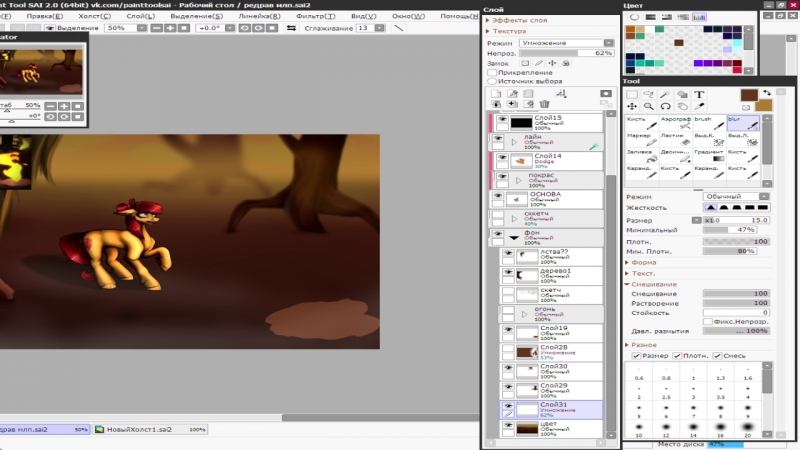
Task: Select the Слой19 layer row
Action: coord(551,333)
